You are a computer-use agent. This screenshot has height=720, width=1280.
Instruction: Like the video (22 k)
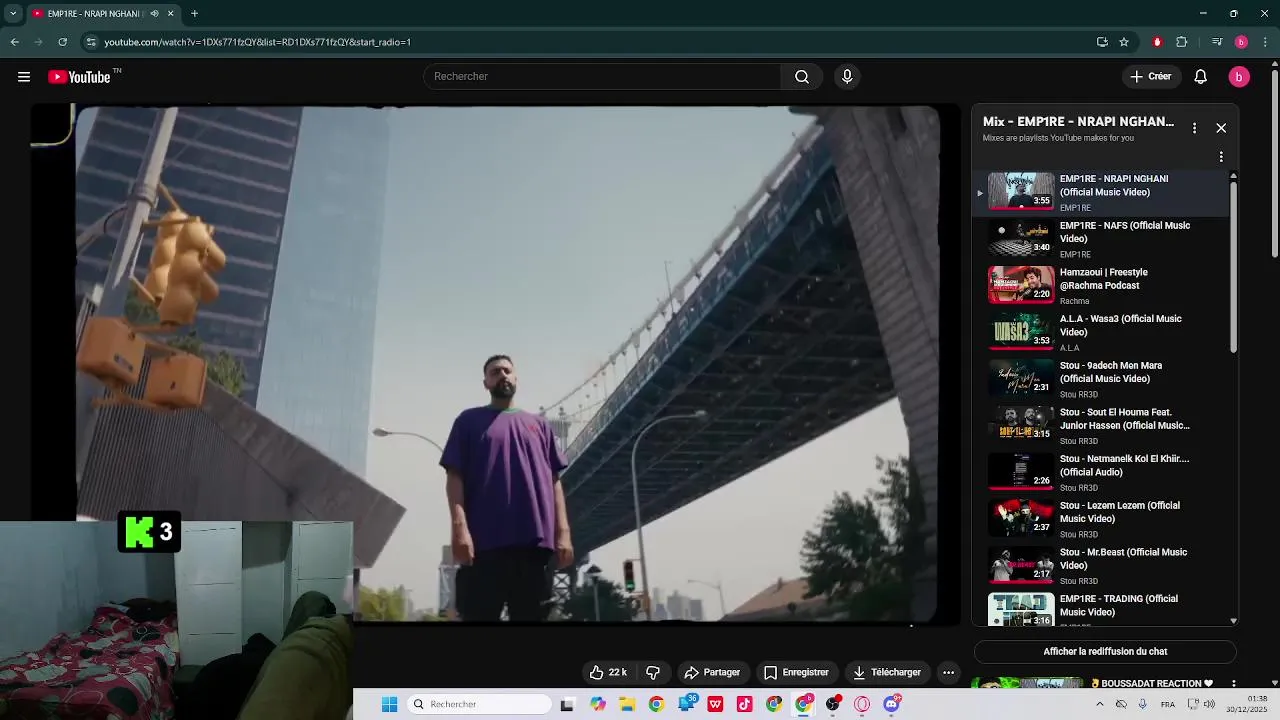[608, 673]
